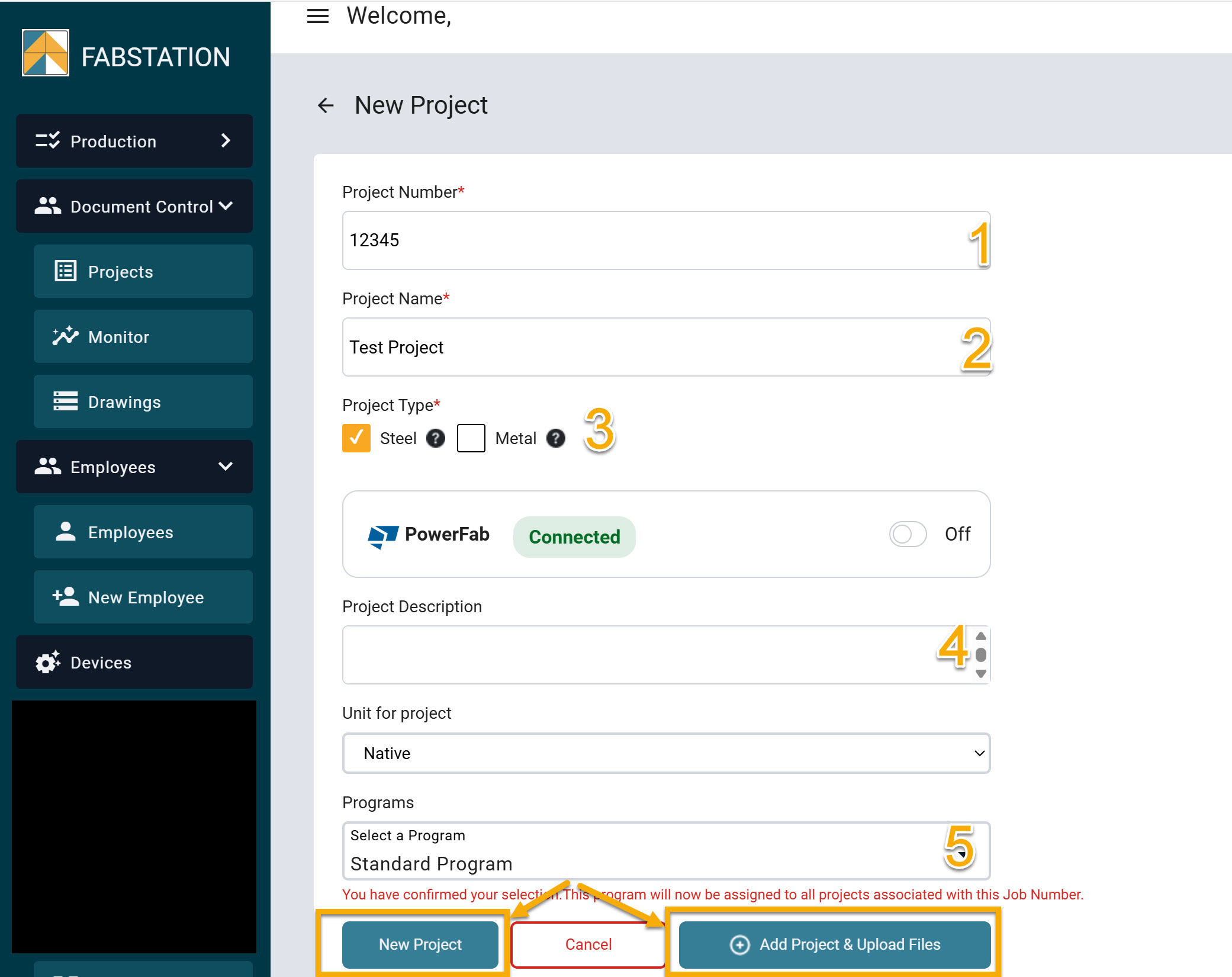
Task: Click the hamburger menu icon
Action: (317, 16)
